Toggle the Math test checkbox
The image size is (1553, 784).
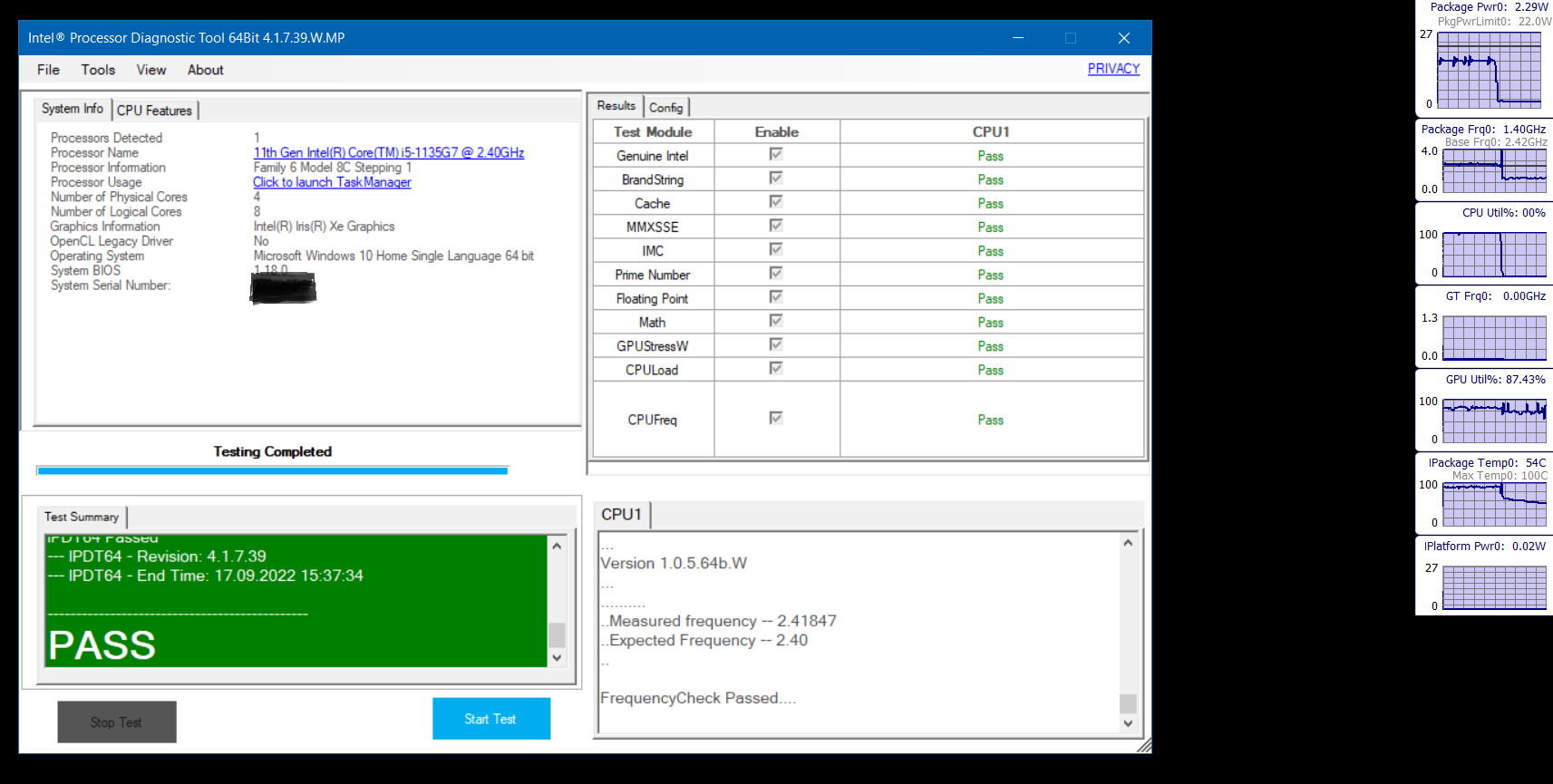tap(776, 321)
